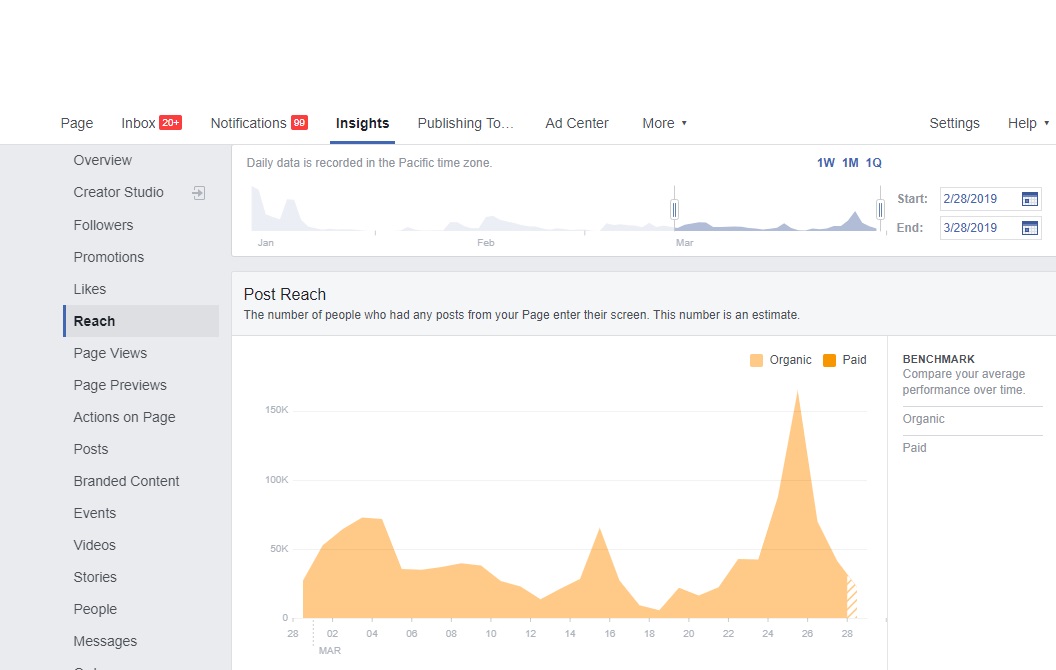The height and width of the screenshot is (670, 1056).
Task: Grab the right range slider handle
Action: (880, 209)
